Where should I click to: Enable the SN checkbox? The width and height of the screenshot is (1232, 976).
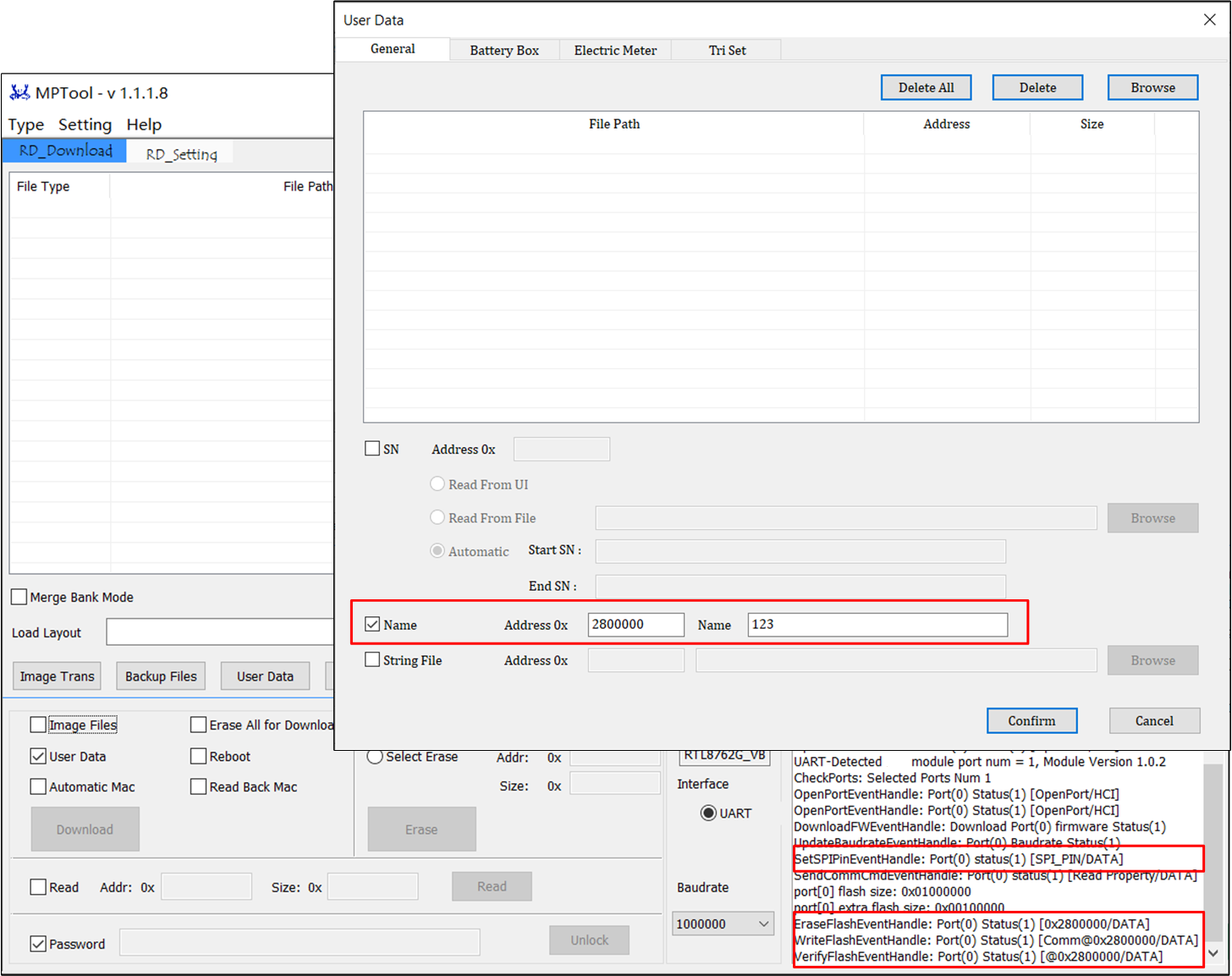point(372,449)
